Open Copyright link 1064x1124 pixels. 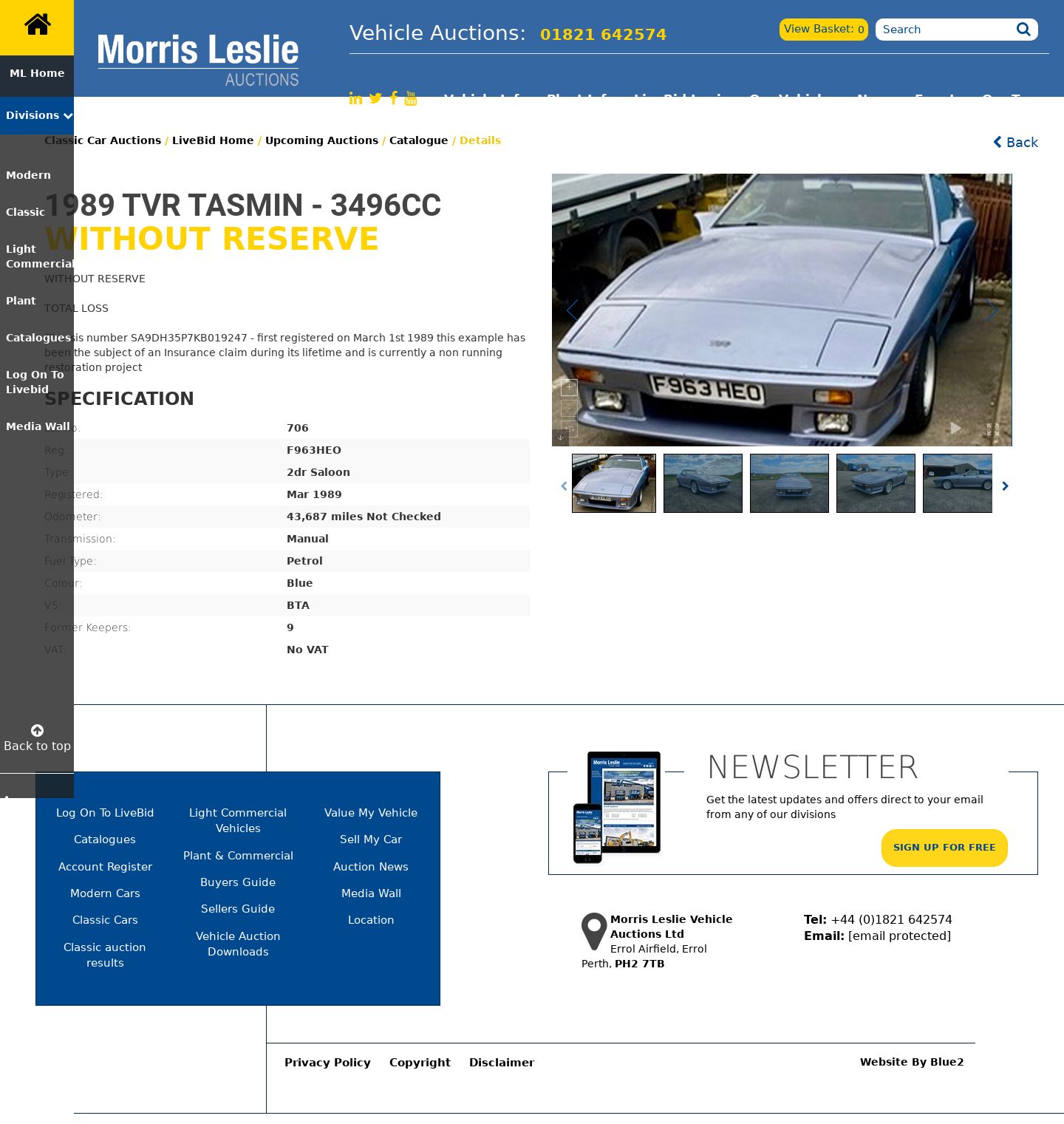(x=420, y=1063)
